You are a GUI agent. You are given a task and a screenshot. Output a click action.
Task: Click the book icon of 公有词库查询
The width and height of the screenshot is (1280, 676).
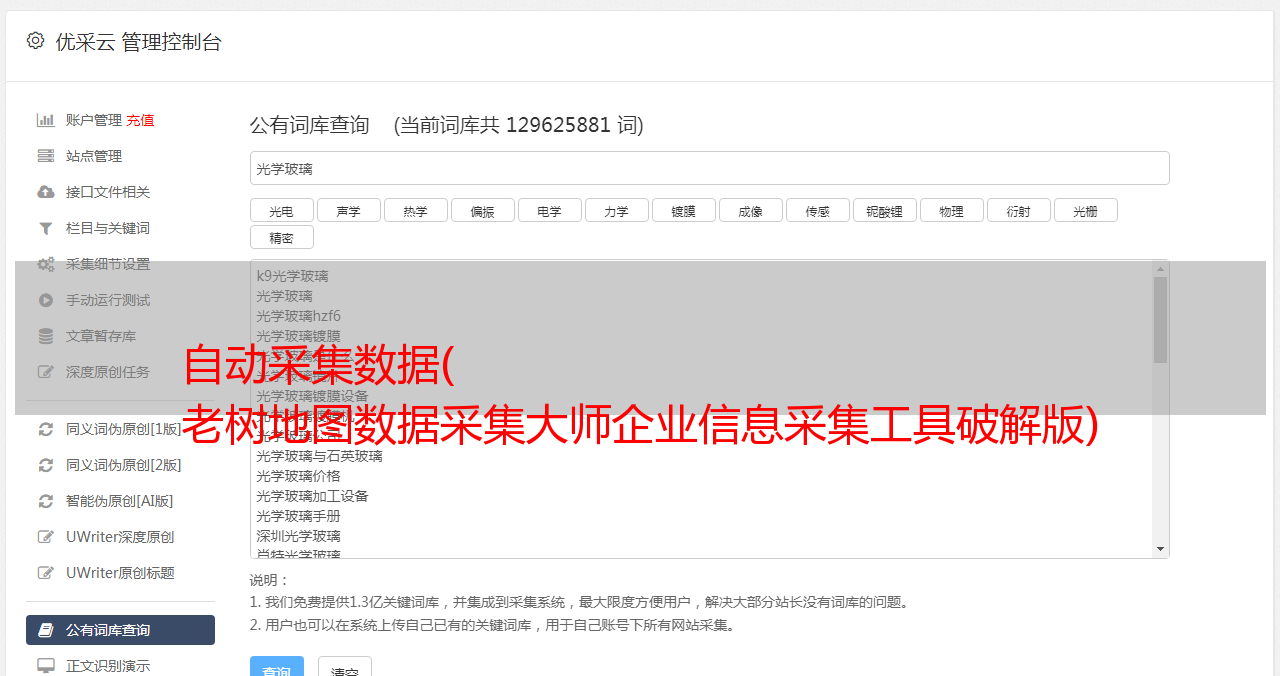tap(46, 630)
